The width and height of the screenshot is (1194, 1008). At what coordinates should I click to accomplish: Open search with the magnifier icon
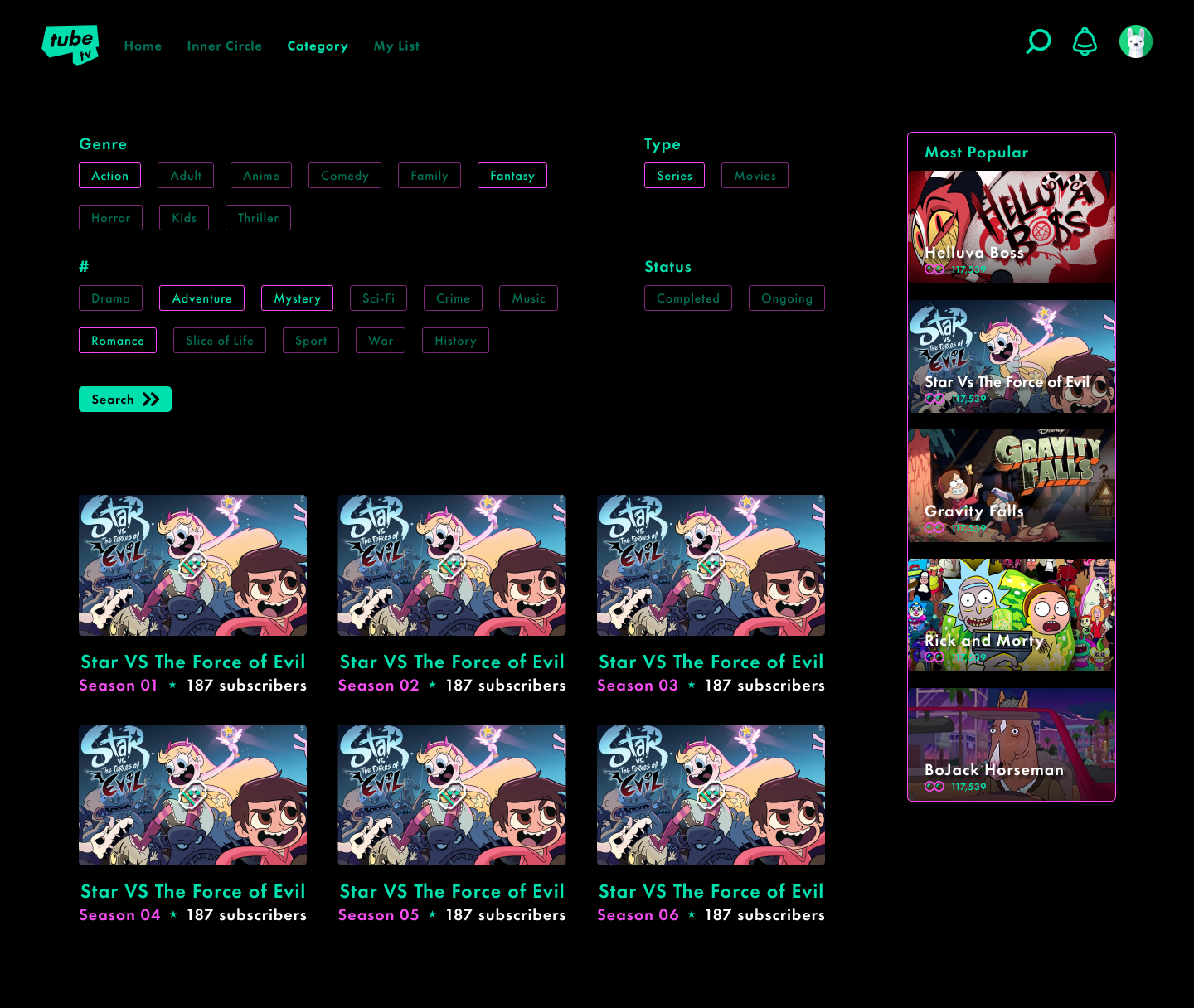pyautogui.click(x=1038, y=41)
